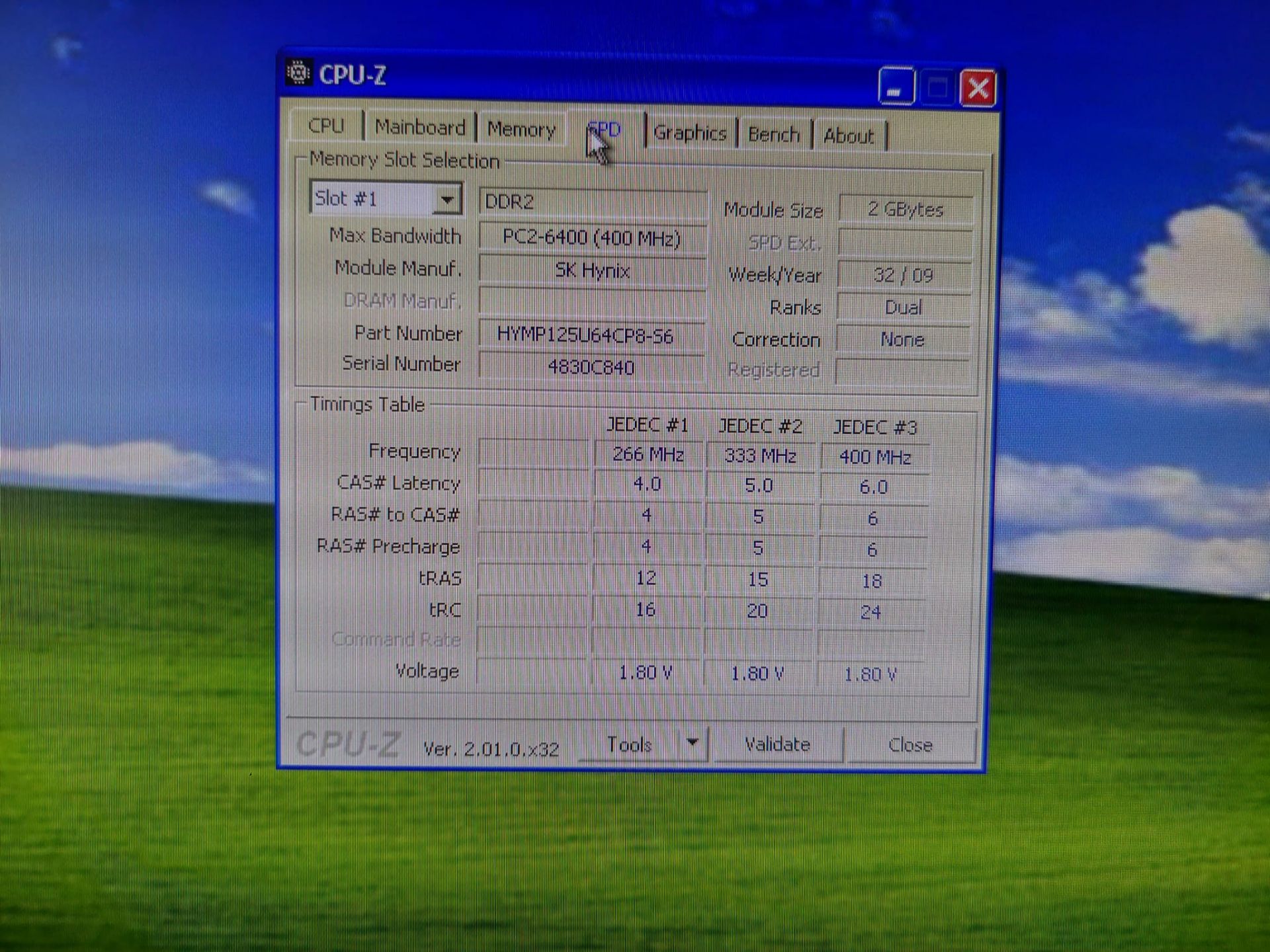The image size is (1270, 952).
Task: Click the PC2-6400 (400 MHz) bandwidth value
Action: [x=592, y=237]
